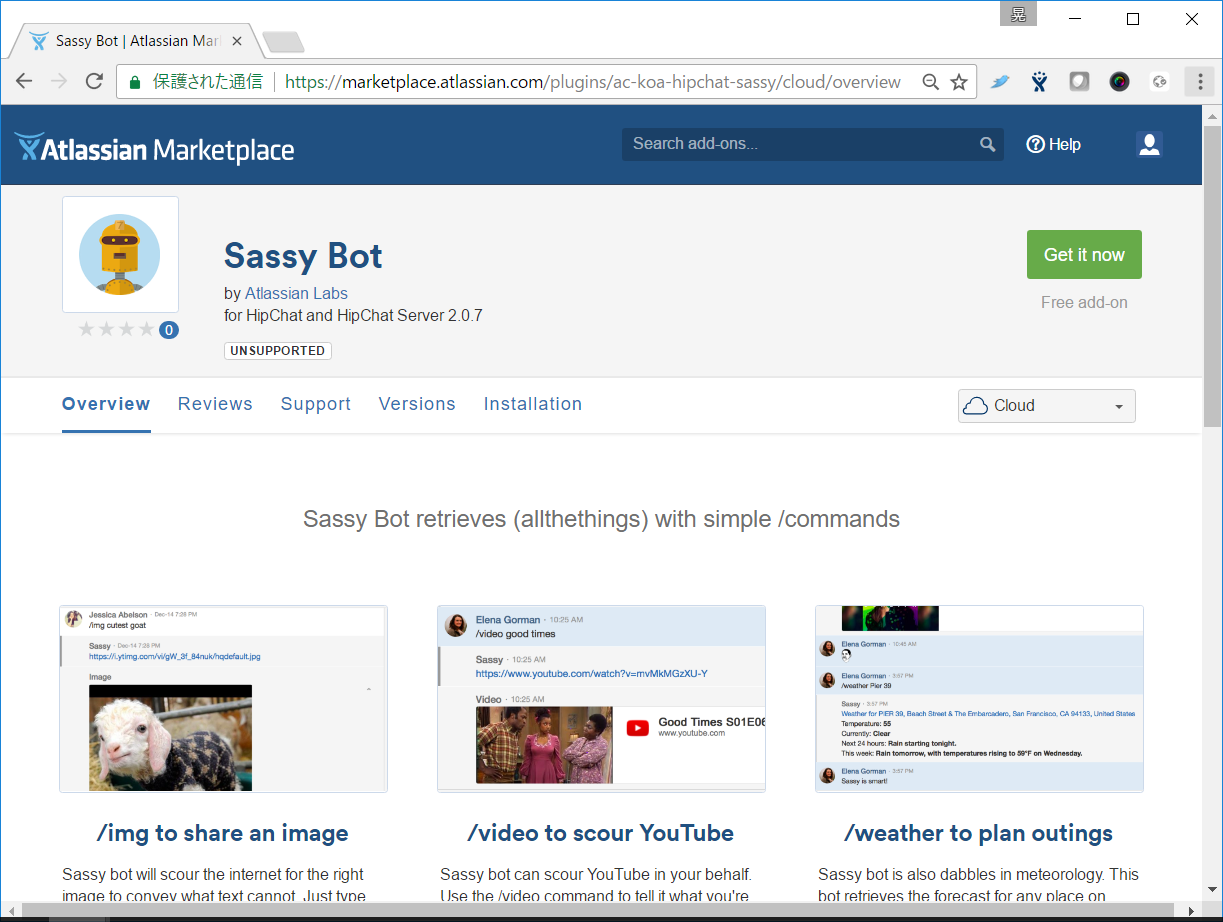Screen dimensions: 1223x922
Task: Click the star rating below the logo
Action: pos(116,329)
